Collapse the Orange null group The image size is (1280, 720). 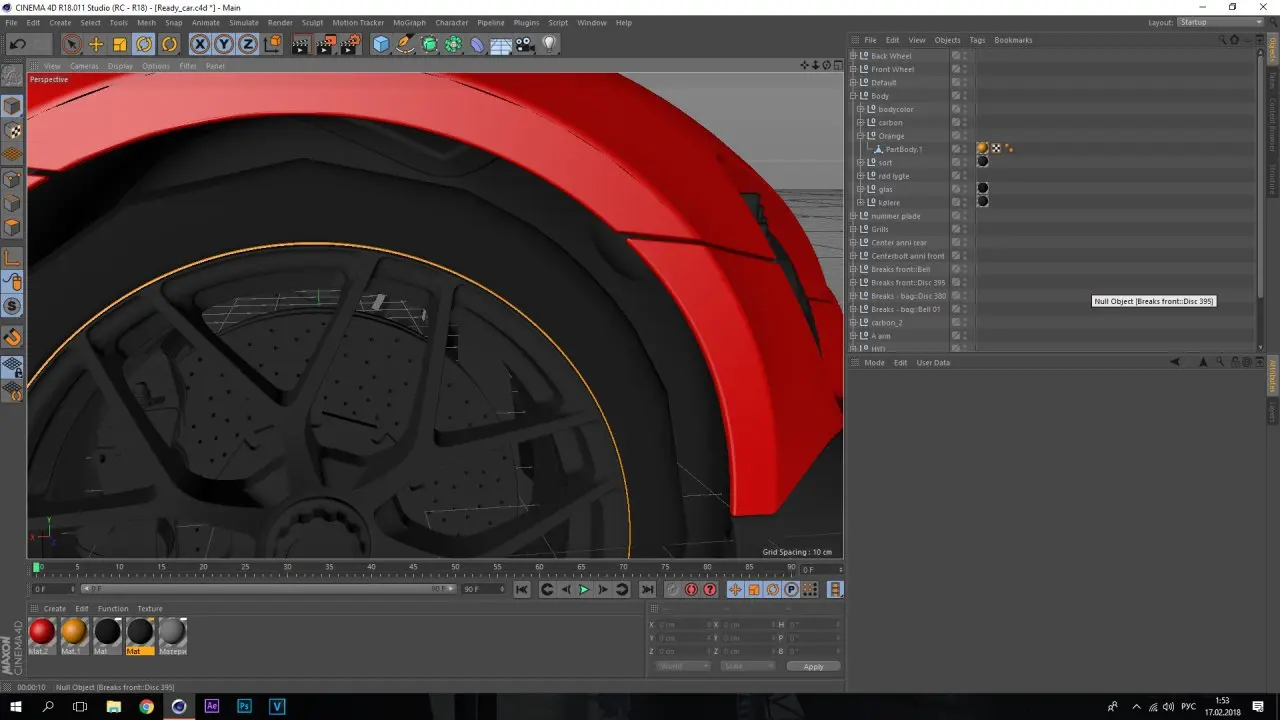(x=860, y=136)
